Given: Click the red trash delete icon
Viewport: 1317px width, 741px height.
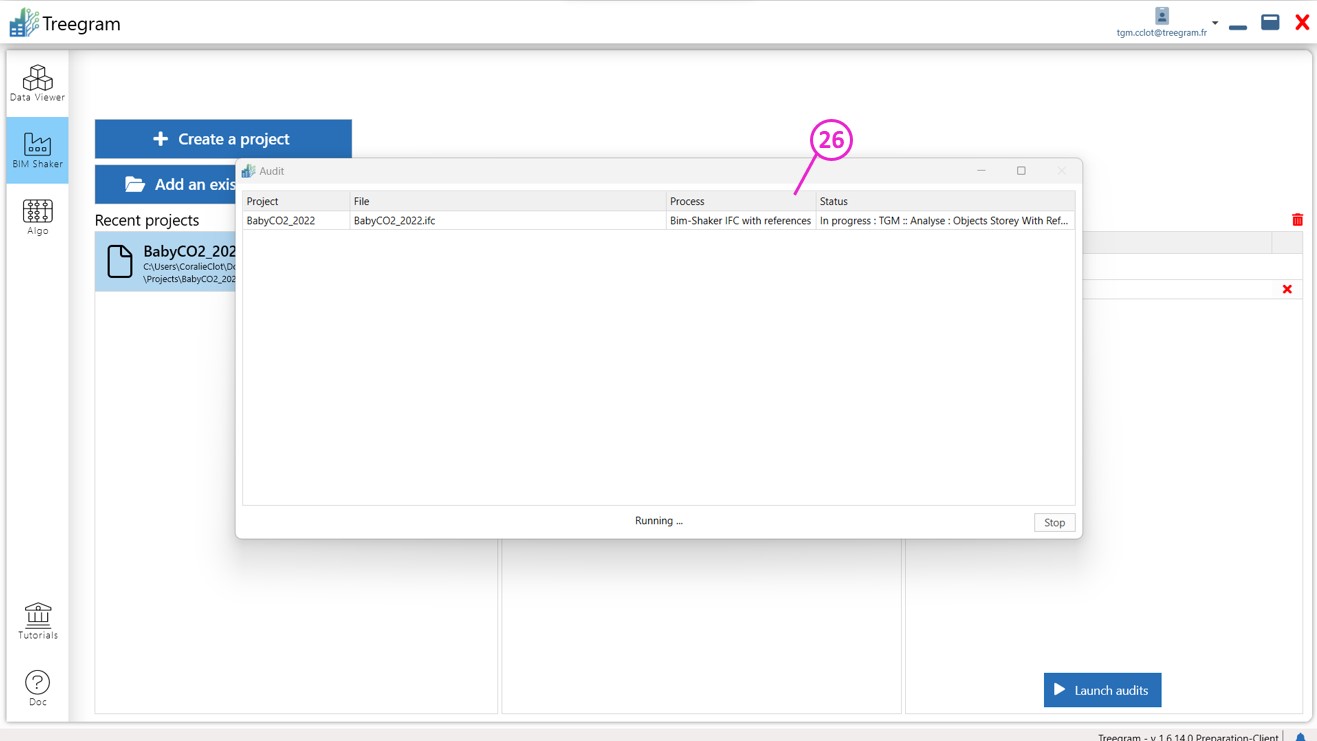Looking at the screenshot, I should point(1297,220).
